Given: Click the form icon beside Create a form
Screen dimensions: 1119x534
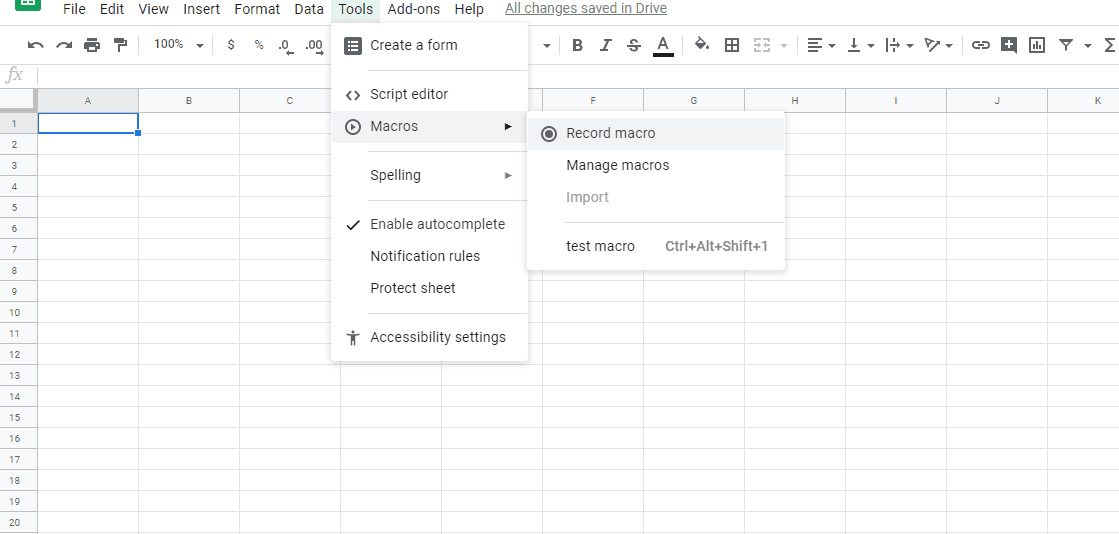Looking at the screenshot, I should click(x=353, y=46).
